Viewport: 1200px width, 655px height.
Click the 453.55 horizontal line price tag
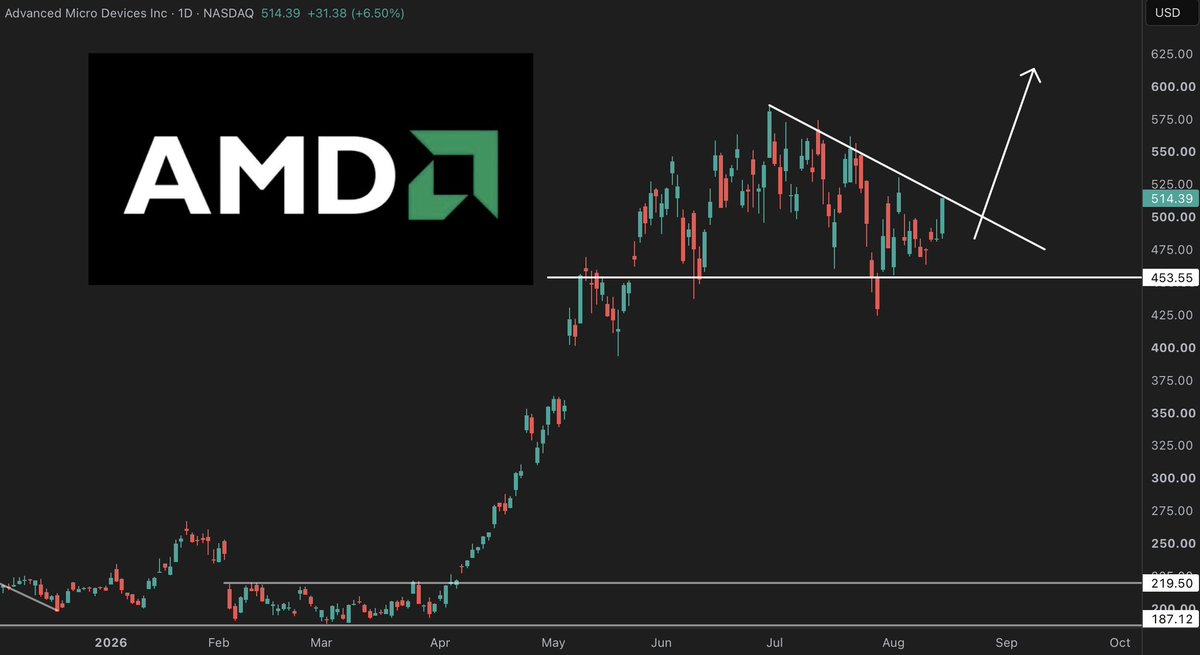[x=1171, y=277]
